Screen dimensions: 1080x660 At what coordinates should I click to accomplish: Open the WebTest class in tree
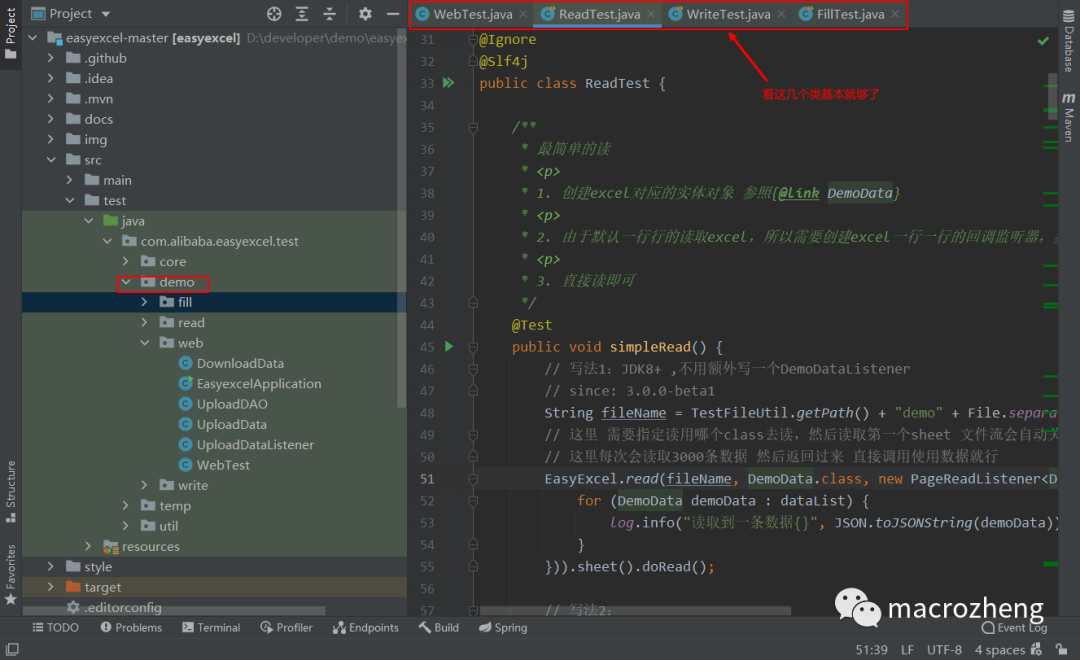click(223, 465)
